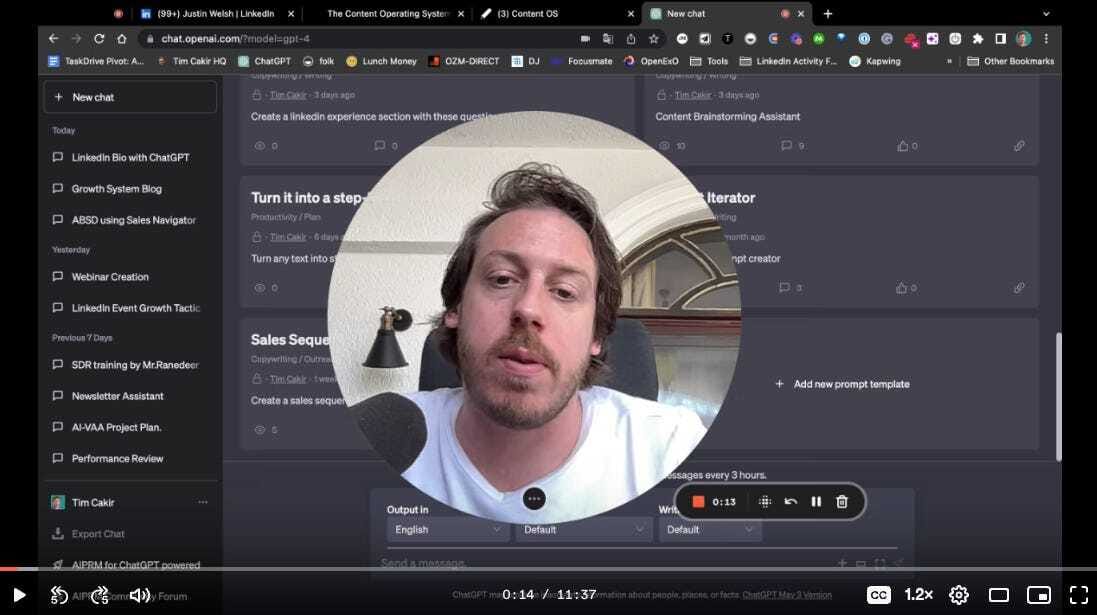
Task: Open Focusmate bookmark
Action: 581,61
